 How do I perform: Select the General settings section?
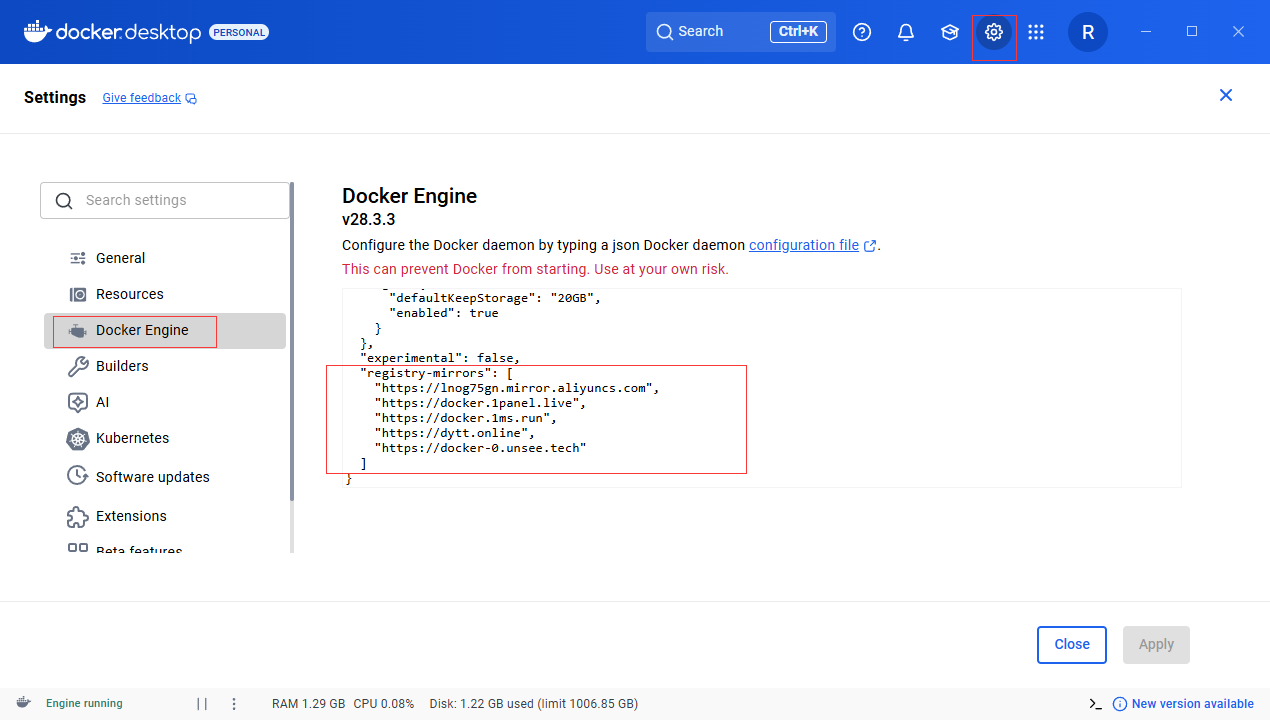pos(165,258)
